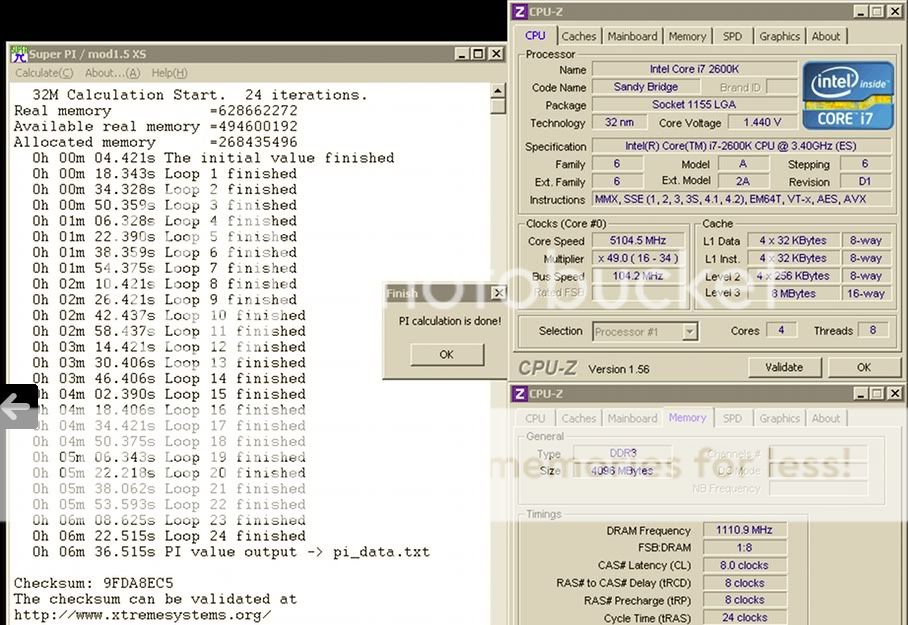The width and height of the screenshot is (908, 625).
Task: Click the Super PI title bar icon
Action: (19, 53)
